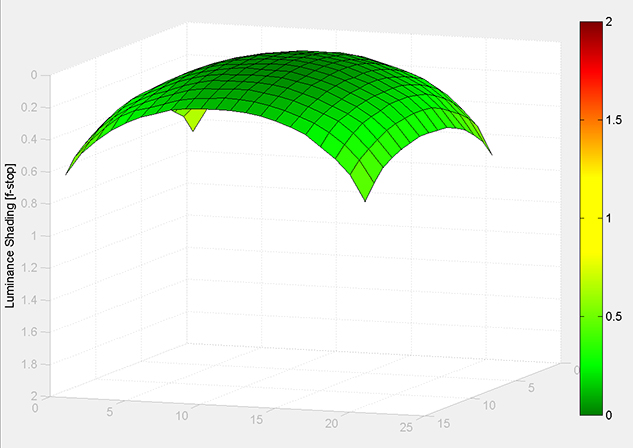
Task: Select the front horizontal axis tick 10
Action: (x=182, y=415)
